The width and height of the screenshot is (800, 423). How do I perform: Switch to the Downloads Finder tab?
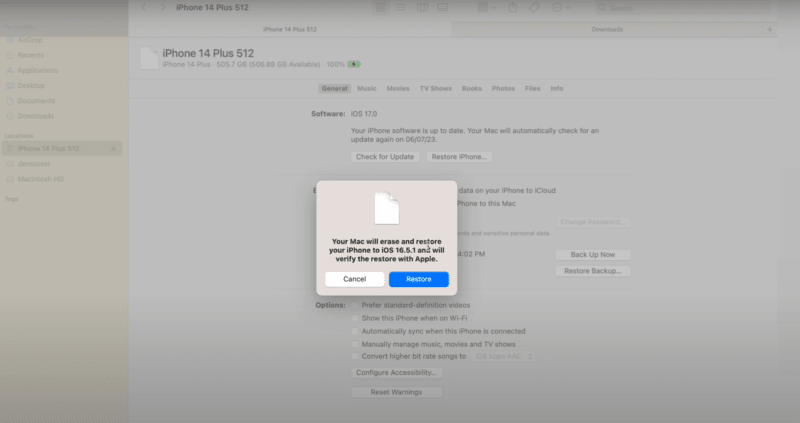607,30
